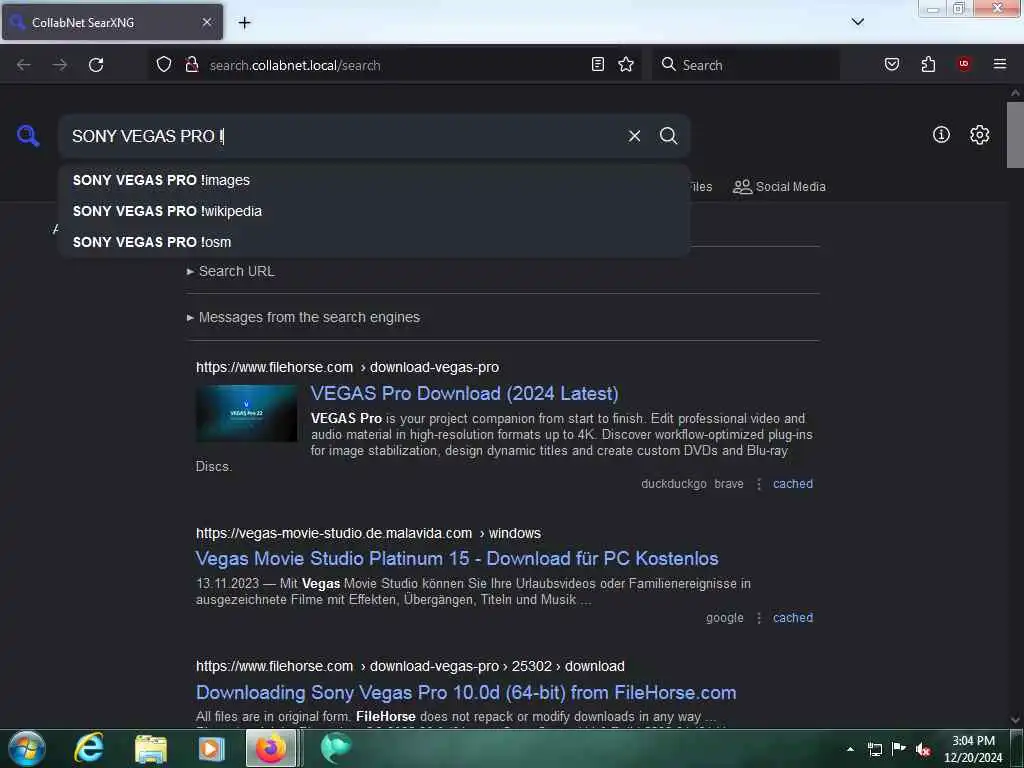Focus the Firefox Search box
This screenshot has width=1024, height=768.
(x=746, y=65)
